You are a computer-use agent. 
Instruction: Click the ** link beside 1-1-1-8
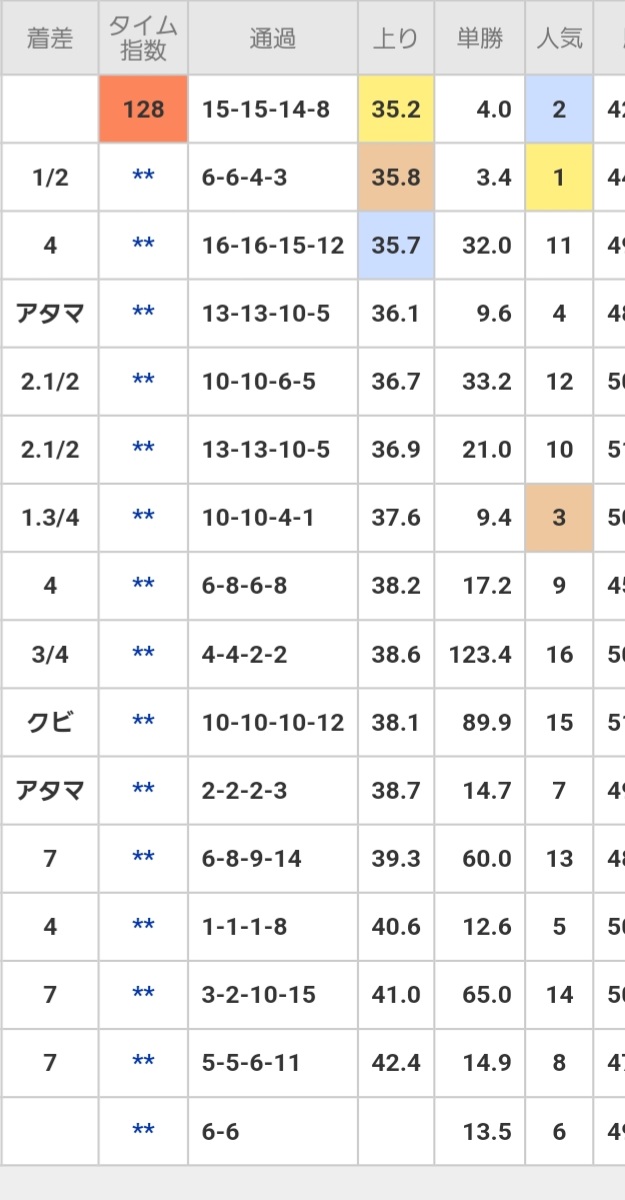pos(143,926)
